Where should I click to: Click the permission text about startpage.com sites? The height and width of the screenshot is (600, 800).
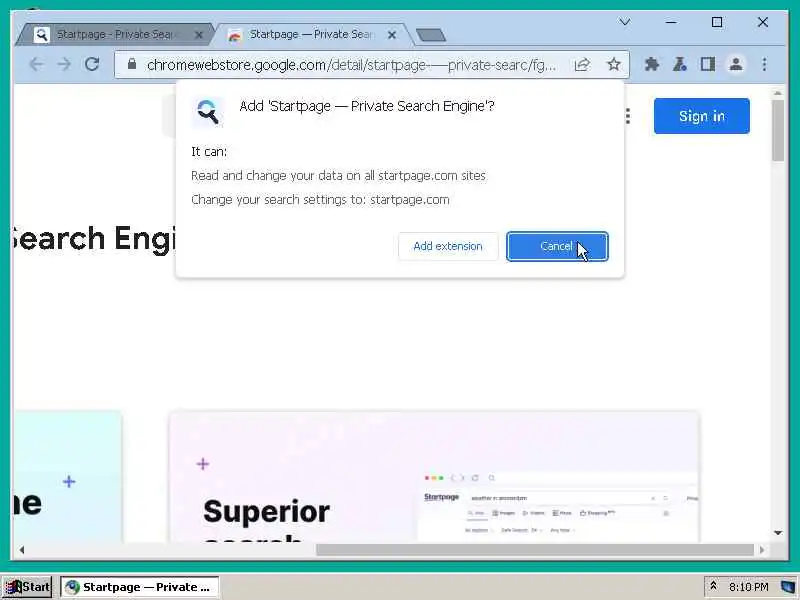[x=338, y=176]
